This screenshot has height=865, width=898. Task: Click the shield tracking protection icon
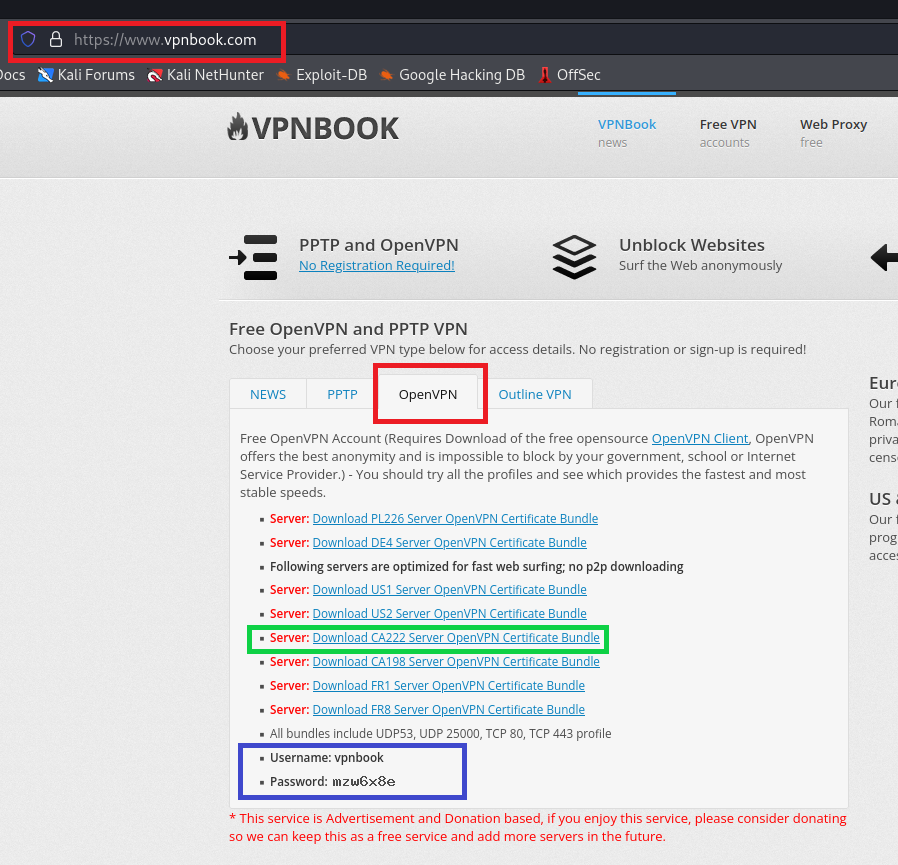coord(28,40)
